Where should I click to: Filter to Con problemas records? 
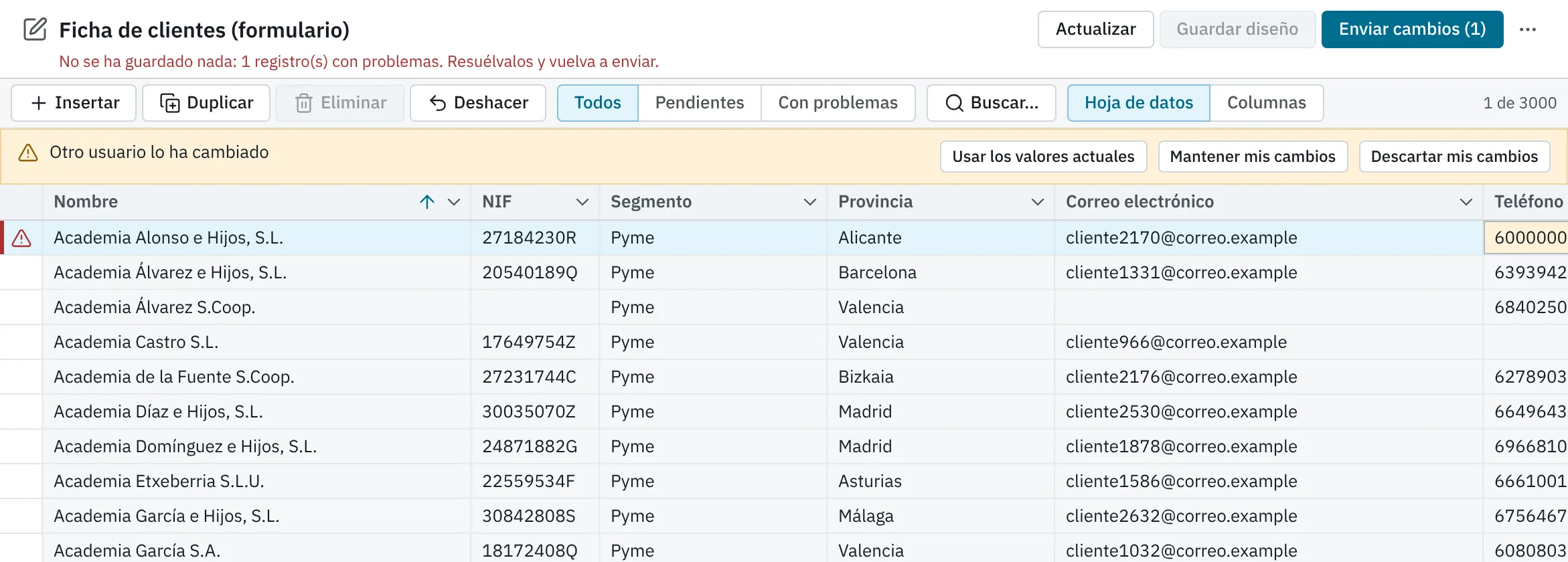tap(838, 103)
